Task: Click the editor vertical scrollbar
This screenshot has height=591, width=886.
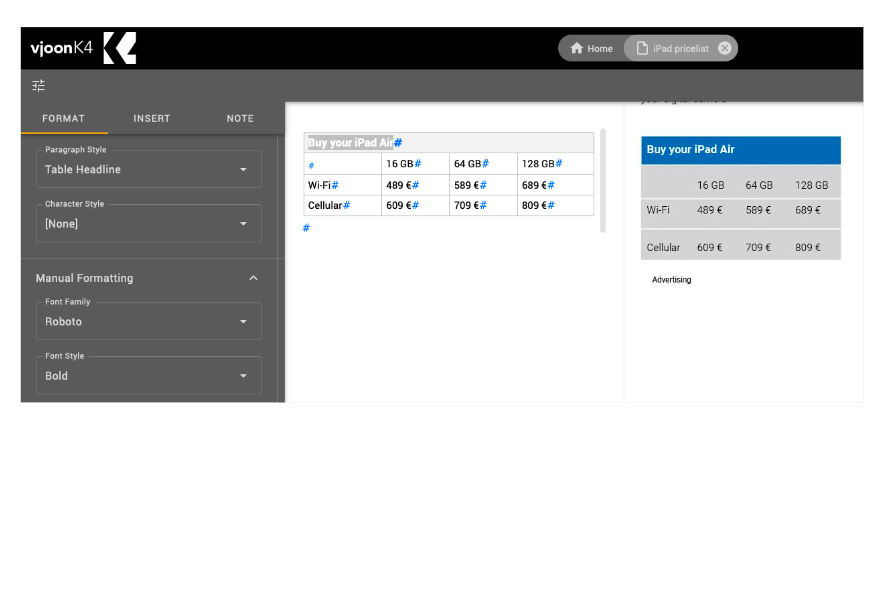Action: pos(603,181)
